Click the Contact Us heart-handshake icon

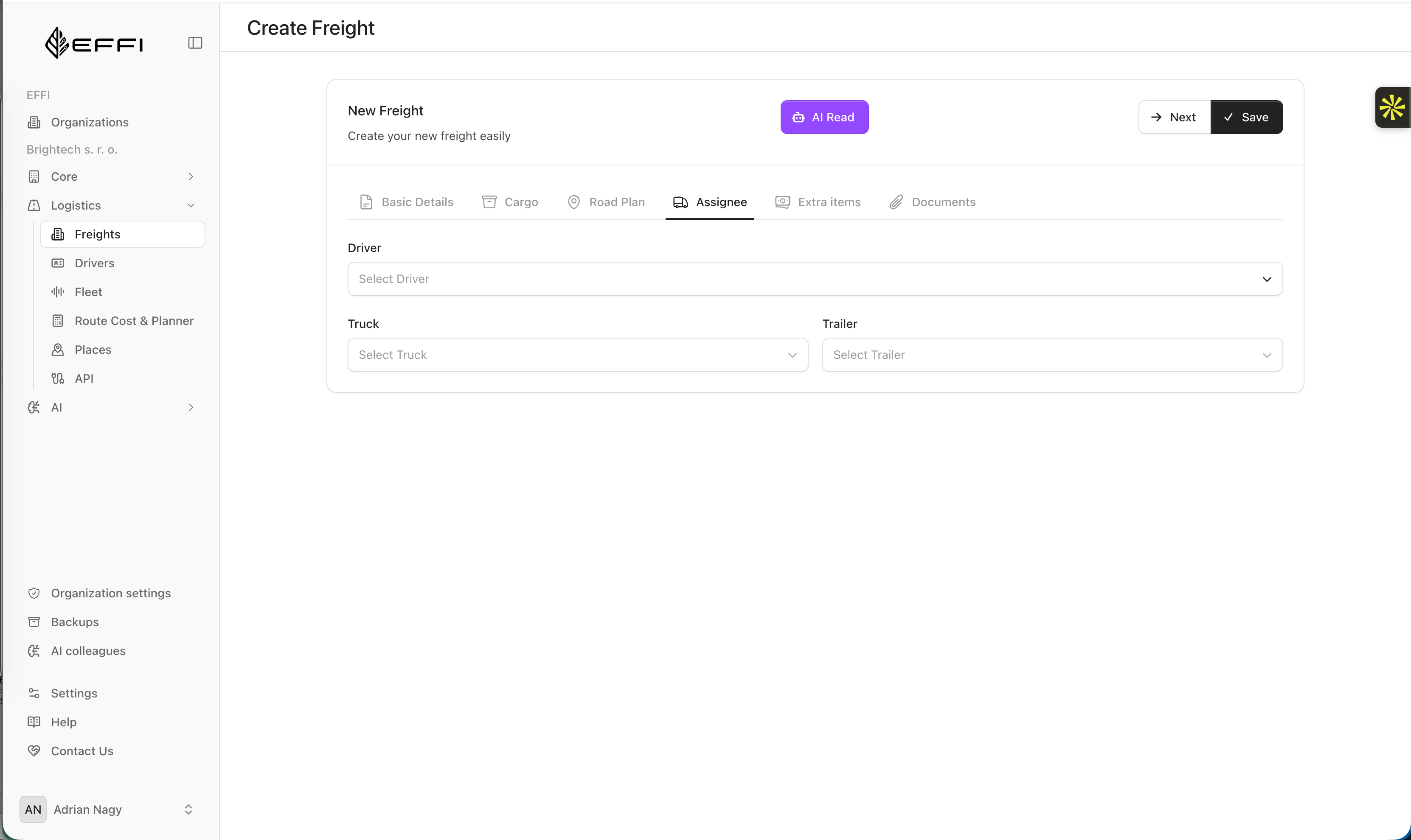34,751
